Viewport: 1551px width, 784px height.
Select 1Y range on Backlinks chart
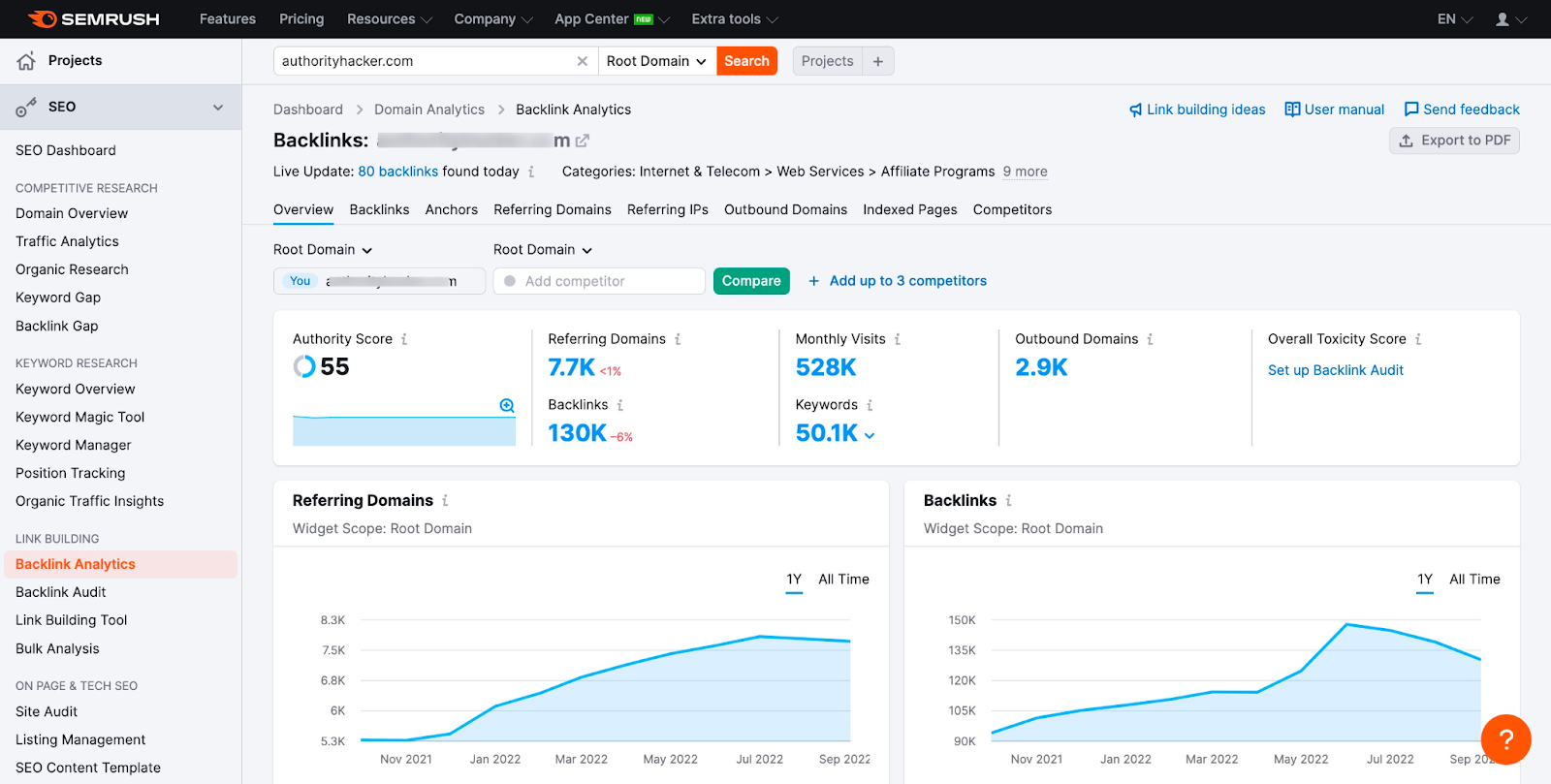(x=1424, y=580)
